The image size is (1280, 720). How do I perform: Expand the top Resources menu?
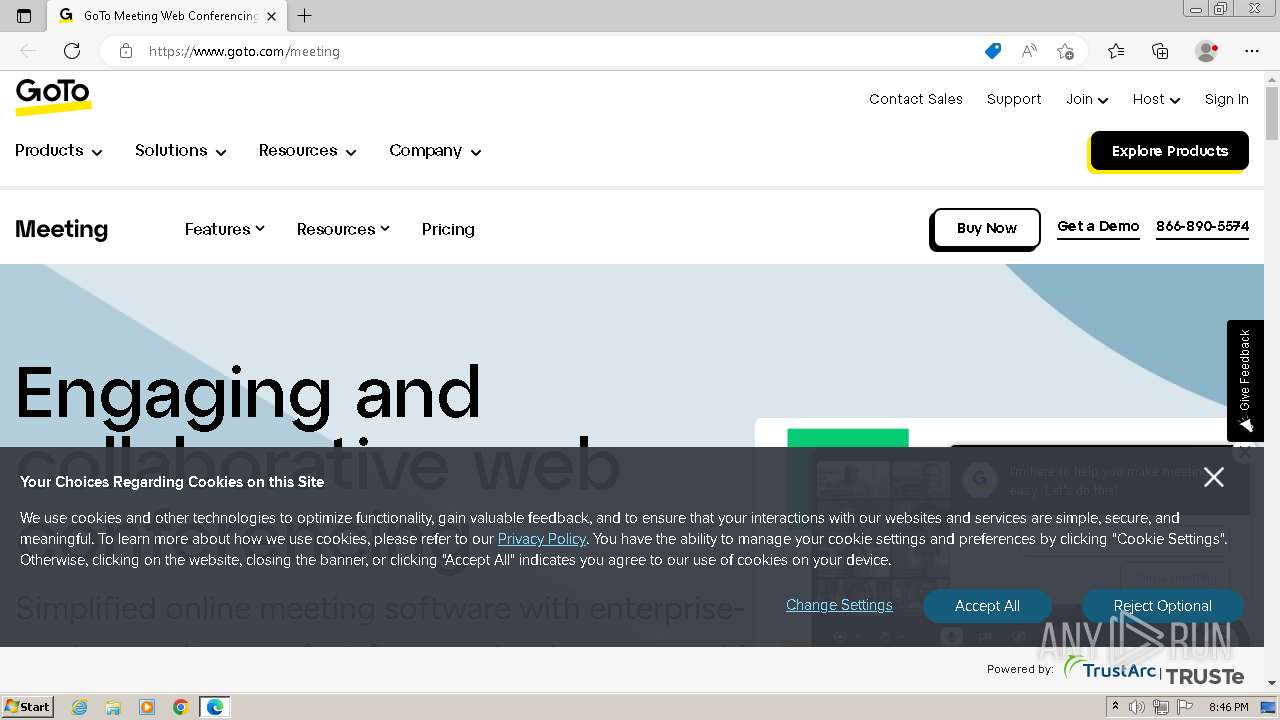point(308,151)
